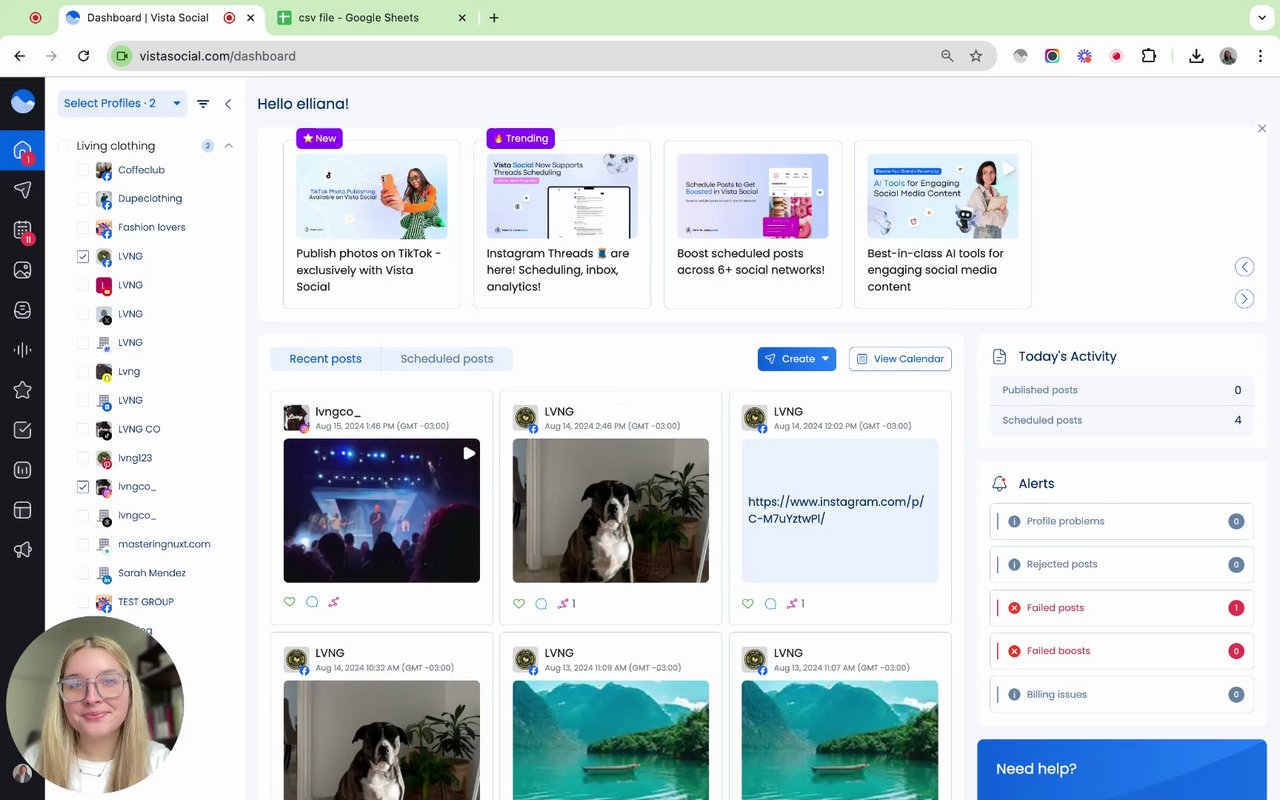This screenshot has height=800, width=1280.
Task: Open the Reports chart icon in sidebar
Action: coord(22,470)
